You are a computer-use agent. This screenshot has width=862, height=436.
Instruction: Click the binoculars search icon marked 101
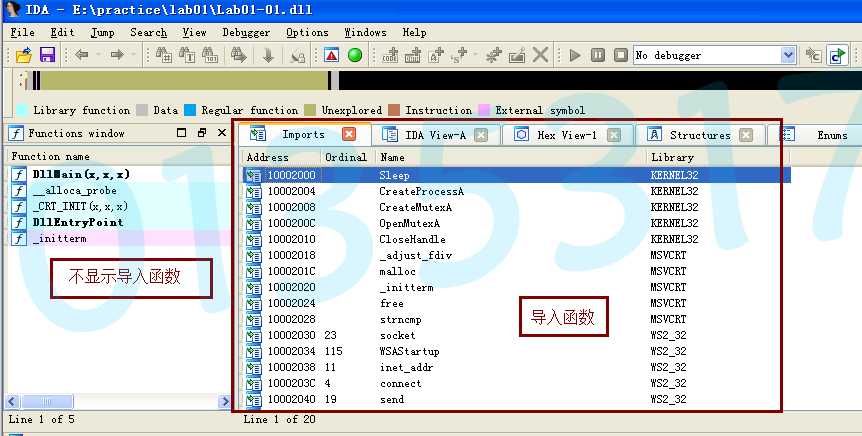point(210,55)
